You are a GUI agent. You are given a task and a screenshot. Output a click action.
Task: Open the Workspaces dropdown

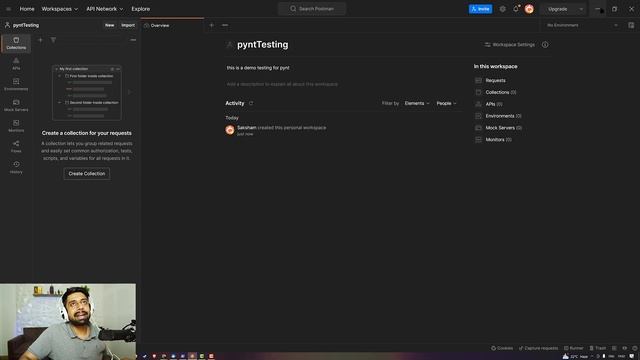(x=60, y=9)
